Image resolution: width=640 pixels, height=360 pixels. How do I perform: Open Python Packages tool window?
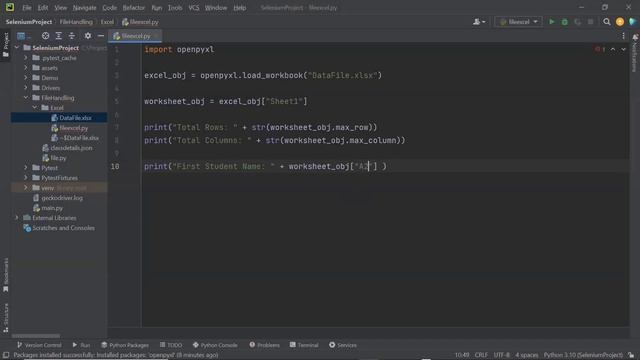(x=125, y=345)
